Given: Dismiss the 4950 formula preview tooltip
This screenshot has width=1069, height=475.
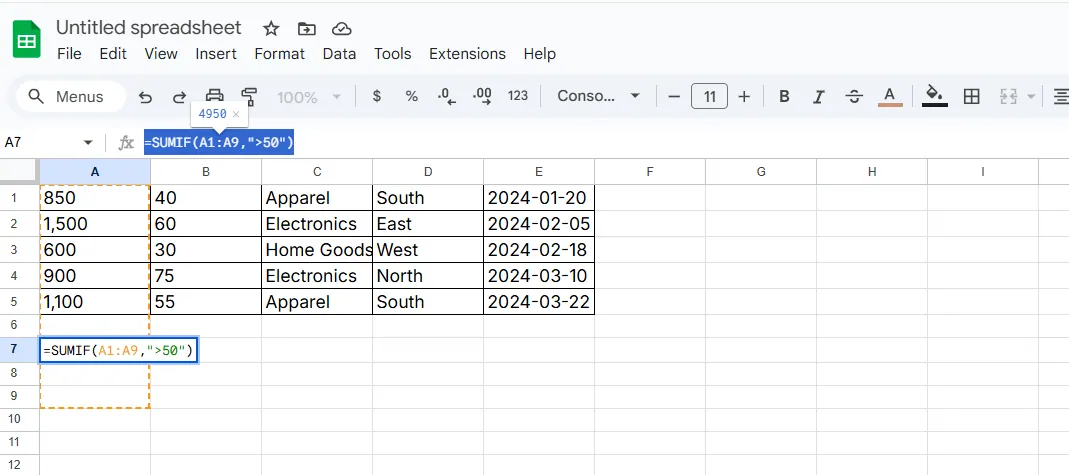Looking at the screenshot, I should pyautogui.click(x=236, y=115).
